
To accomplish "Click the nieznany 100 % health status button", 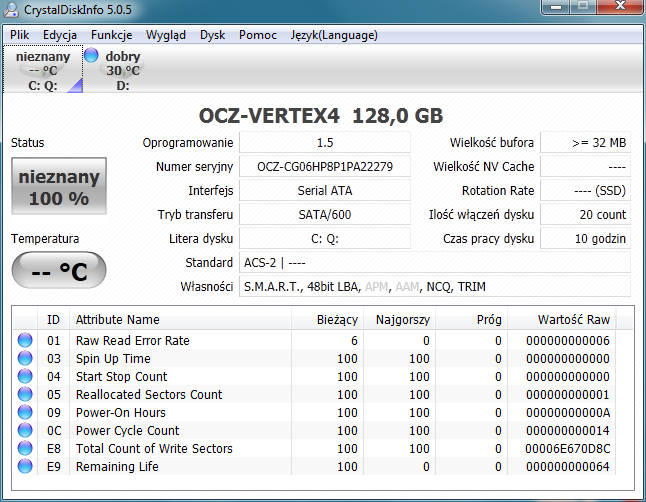I will coord(59,186).
